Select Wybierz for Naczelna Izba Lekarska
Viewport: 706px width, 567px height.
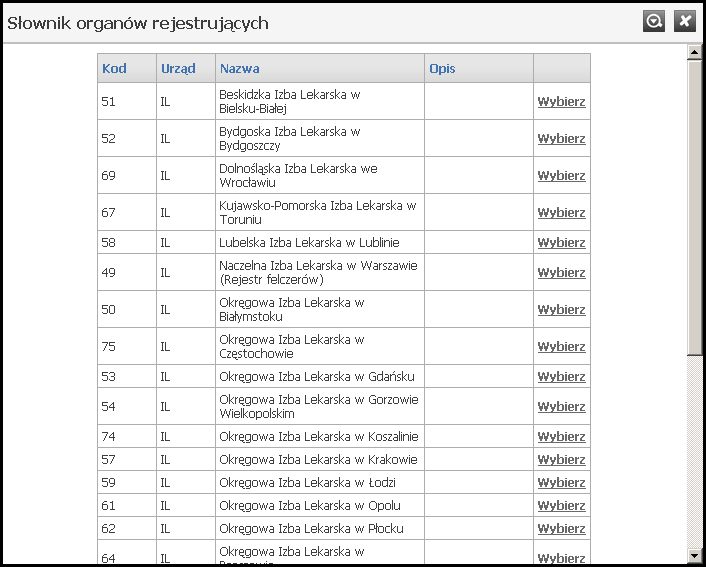(x=561, y=273)
